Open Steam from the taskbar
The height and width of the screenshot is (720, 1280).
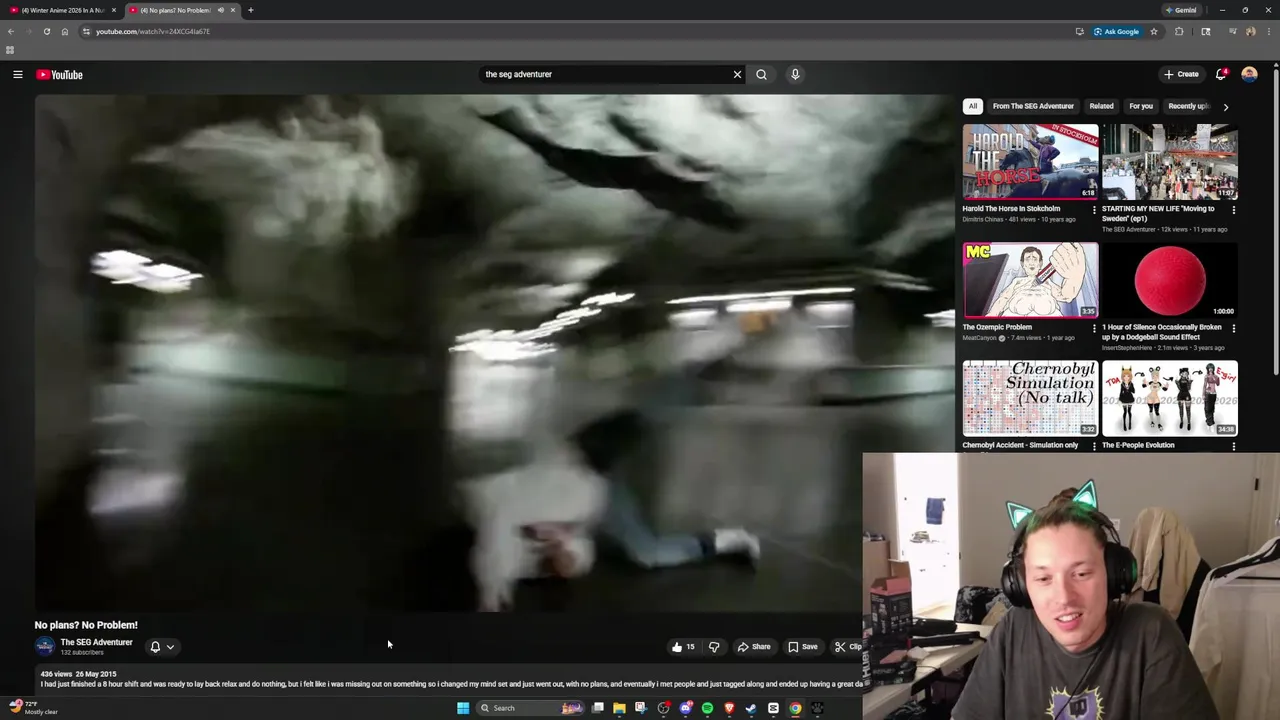click(x=751, y=708)
